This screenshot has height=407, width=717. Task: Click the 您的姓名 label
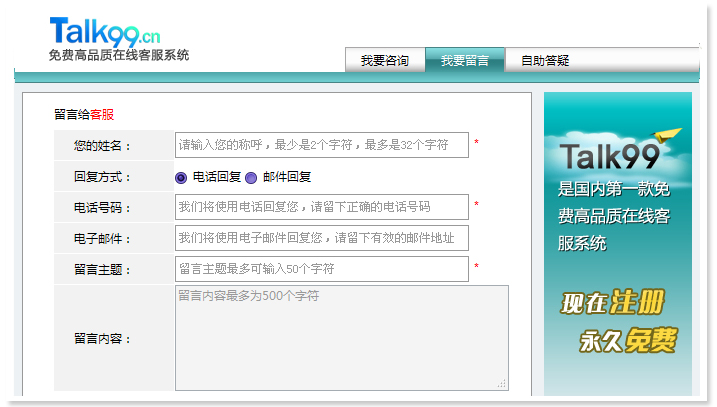click(x=102, y=145)
